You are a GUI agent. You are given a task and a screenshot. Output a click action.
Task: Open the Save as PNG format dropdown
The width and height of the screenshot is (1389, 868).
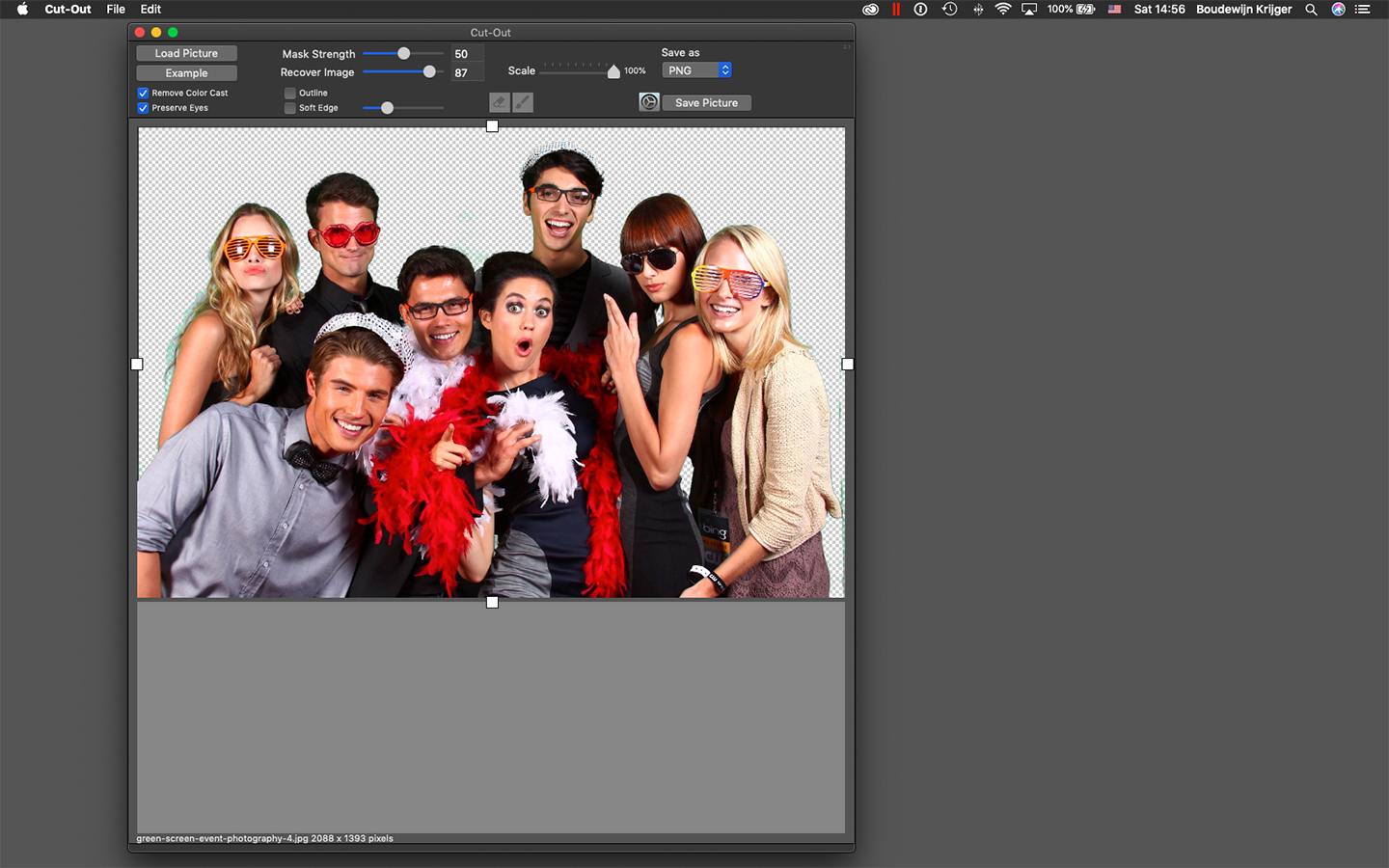point(696,70)
